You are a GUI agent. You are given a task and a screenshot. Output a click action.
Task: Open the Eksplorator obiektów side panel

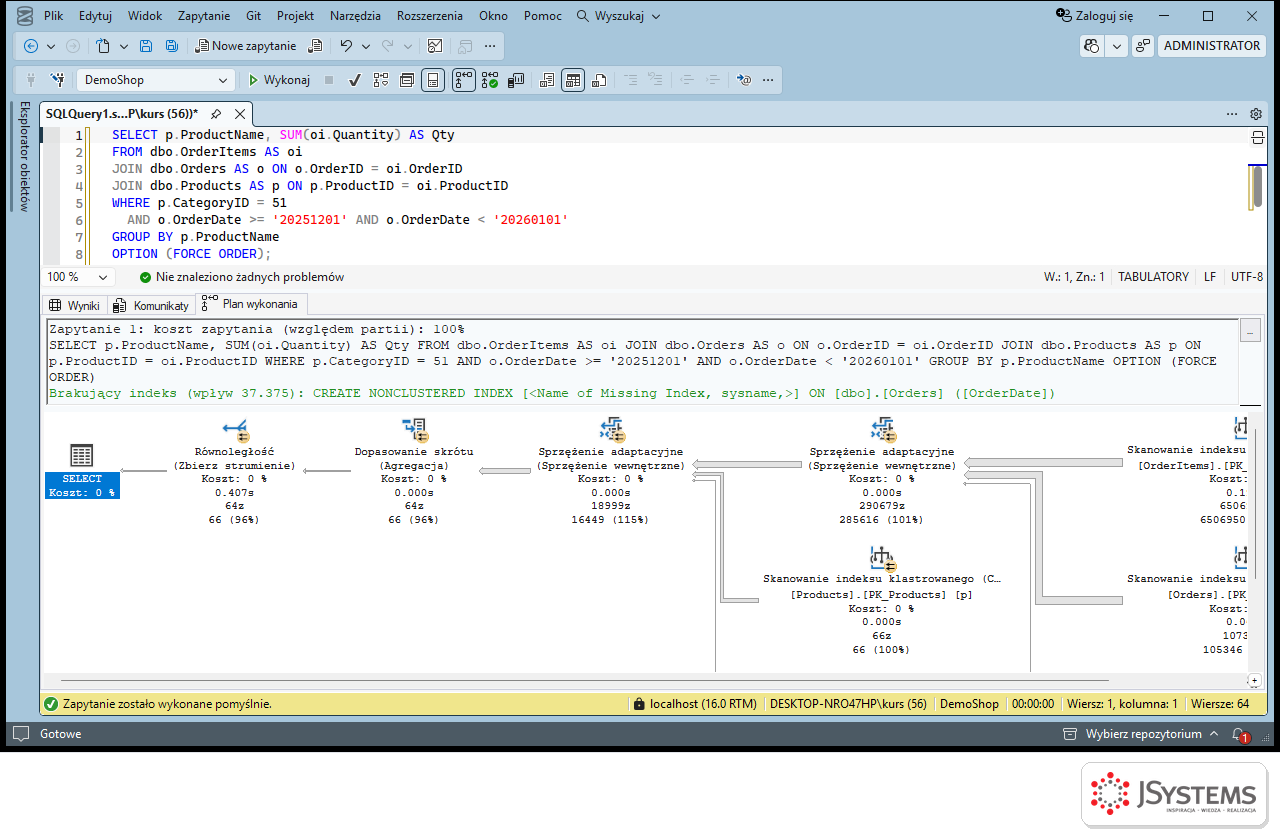tap(25, 156)
